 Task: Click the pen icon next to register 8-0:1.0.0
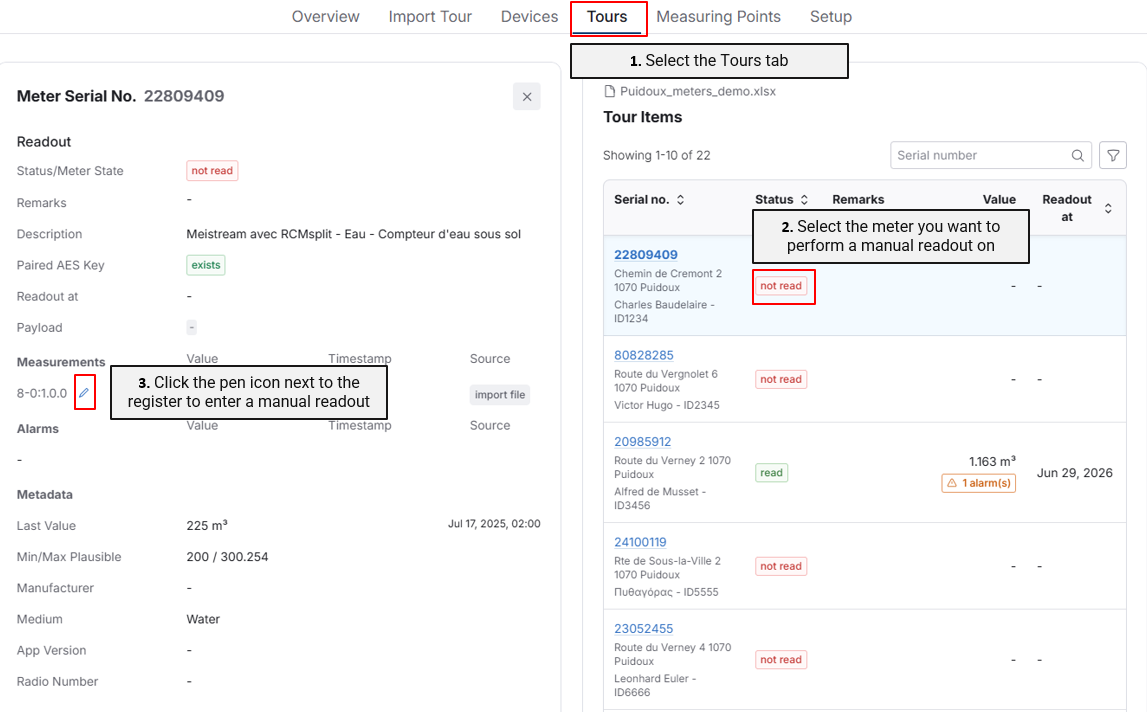point(84,393)
